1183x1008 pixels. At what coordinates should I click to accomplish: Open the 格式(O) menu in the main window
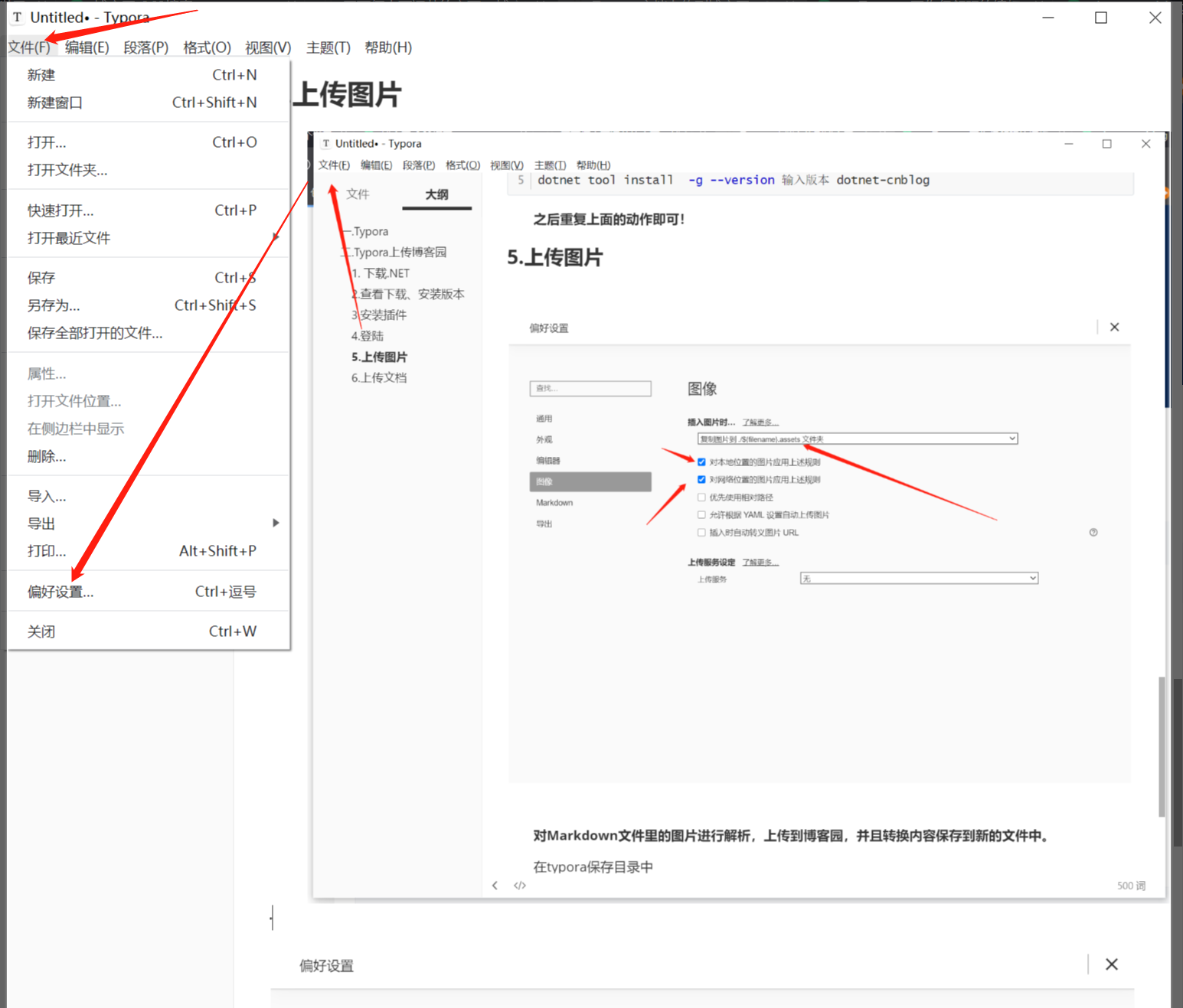pos(207,47)
